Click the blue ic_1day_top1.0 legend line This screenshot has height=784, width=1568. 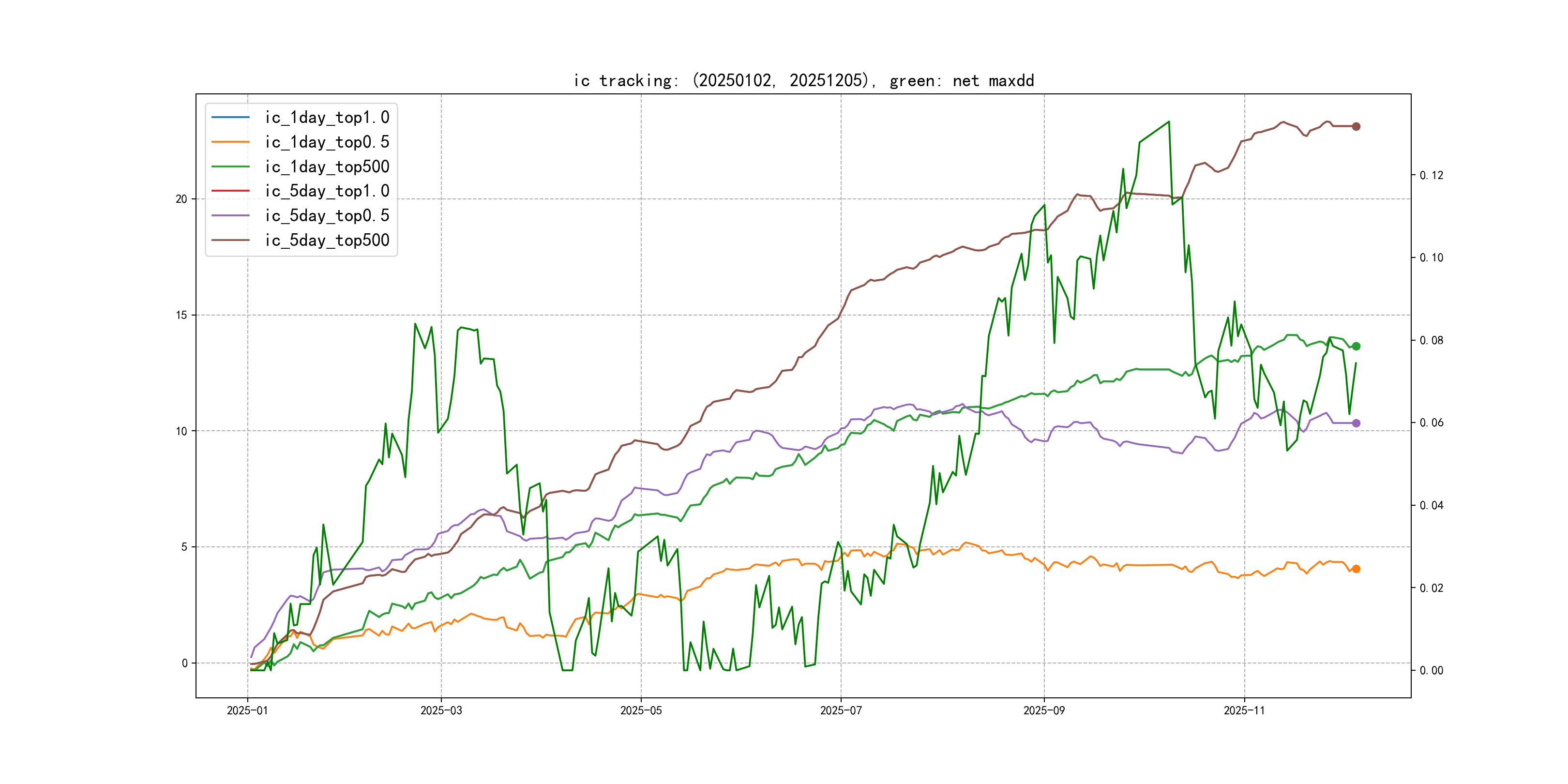click(x=230, y=117)
